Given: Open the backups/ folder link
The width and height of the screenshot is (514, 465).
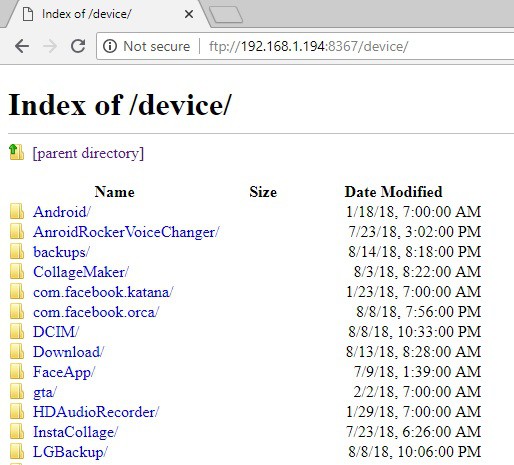Looking at the screenshot, I should pyautogui.click(x=61, y=252).
